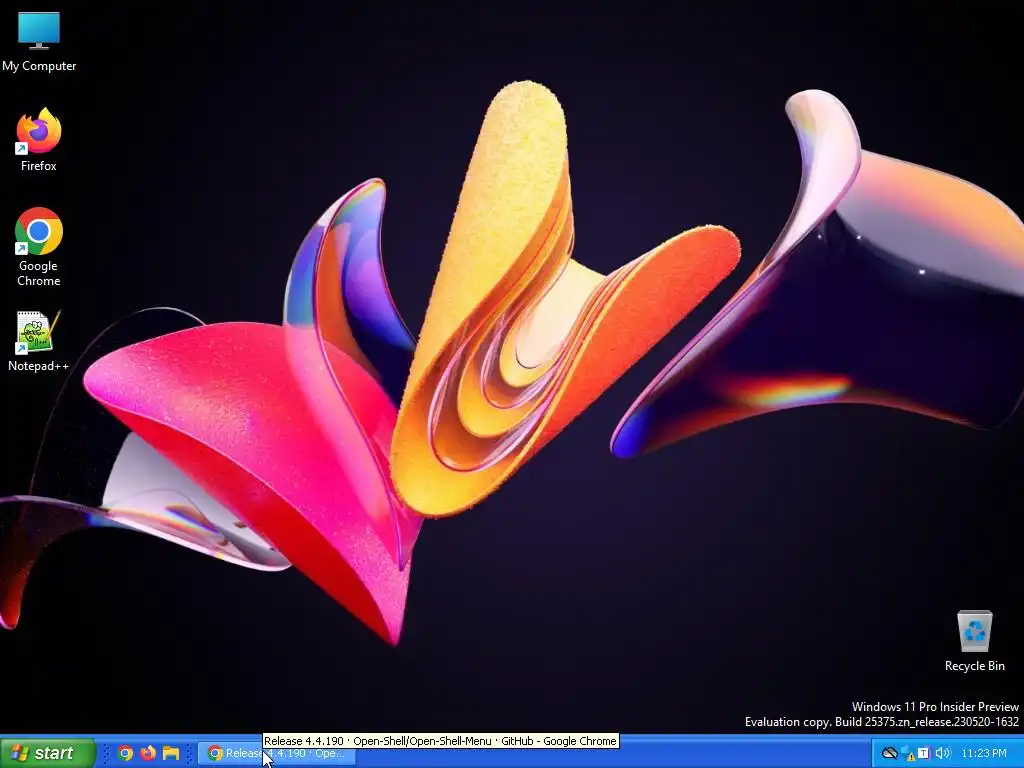Image resolution: width=1024 pixels, height=768 pixels.
Task: Open the volume speaker tray icon
Action: coord(942,753)
